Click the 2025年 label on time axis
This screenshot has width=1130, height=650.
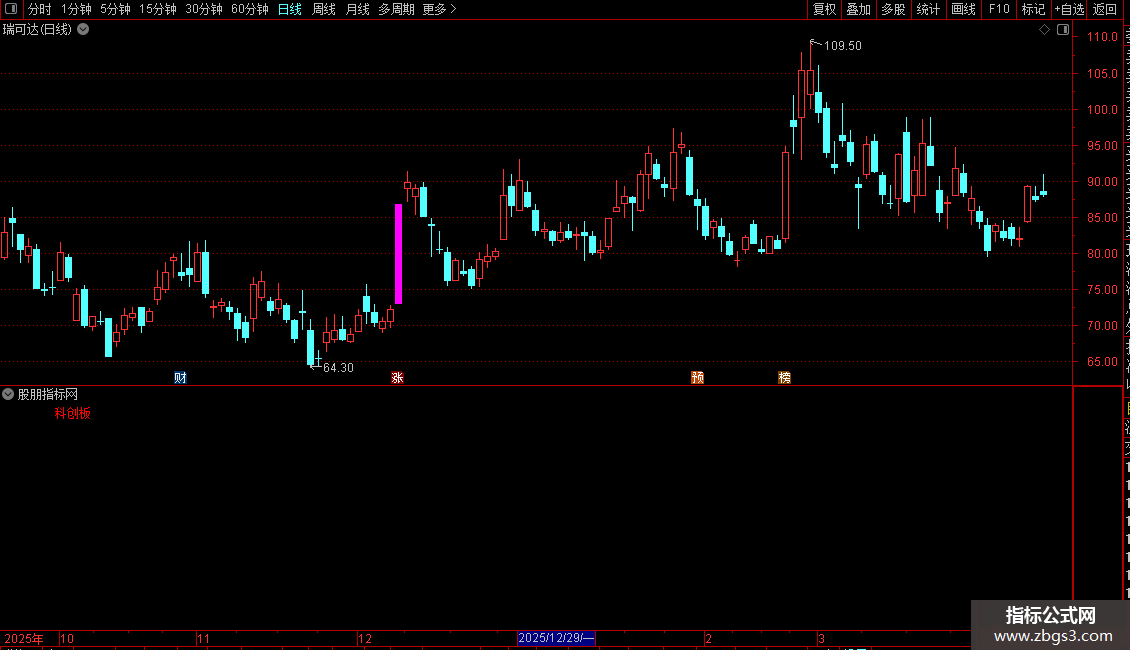coord(24,638)
